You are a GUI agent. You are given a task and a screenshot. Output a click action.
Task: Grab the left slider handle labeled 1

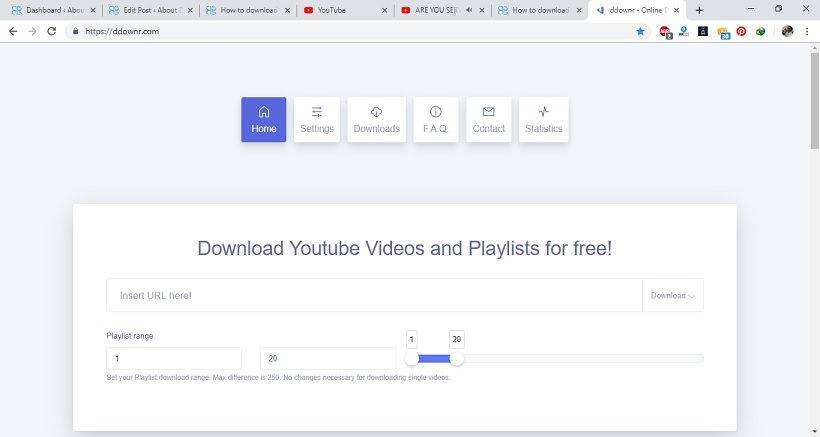[x=412, y=359]
